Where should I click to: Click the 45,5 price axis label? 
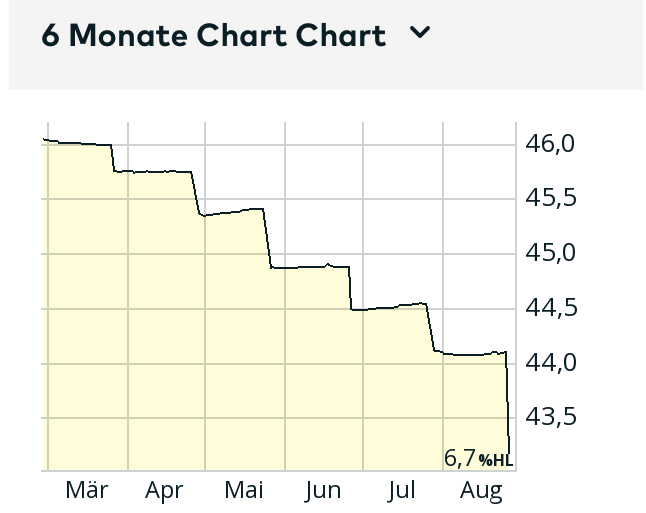click(x=551, y=198)
